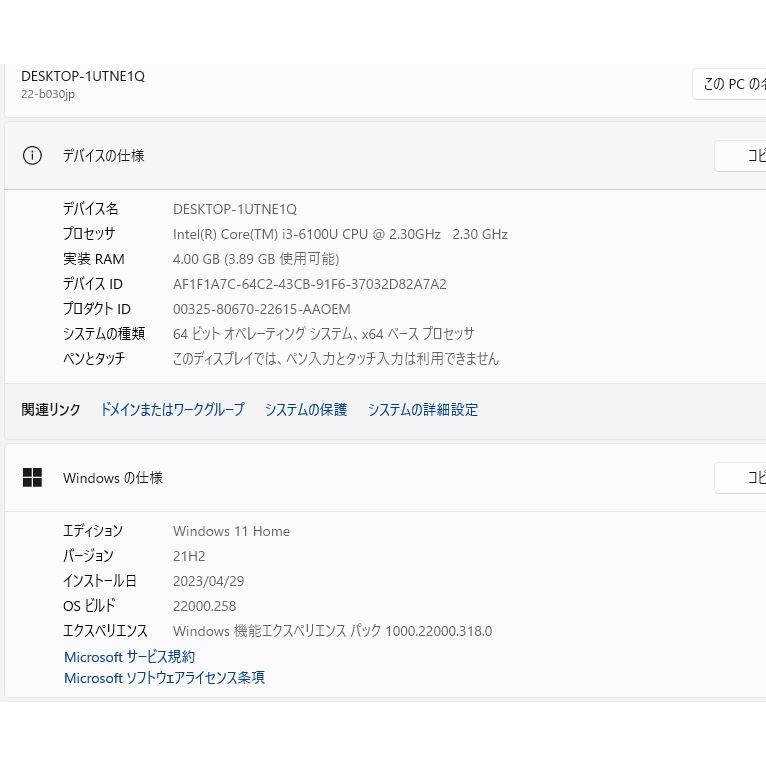Viewport: 766px width, 766px height.
Task: Click the ペンとタッチ label
Action: pyautogui.click(x=94, y=359)
